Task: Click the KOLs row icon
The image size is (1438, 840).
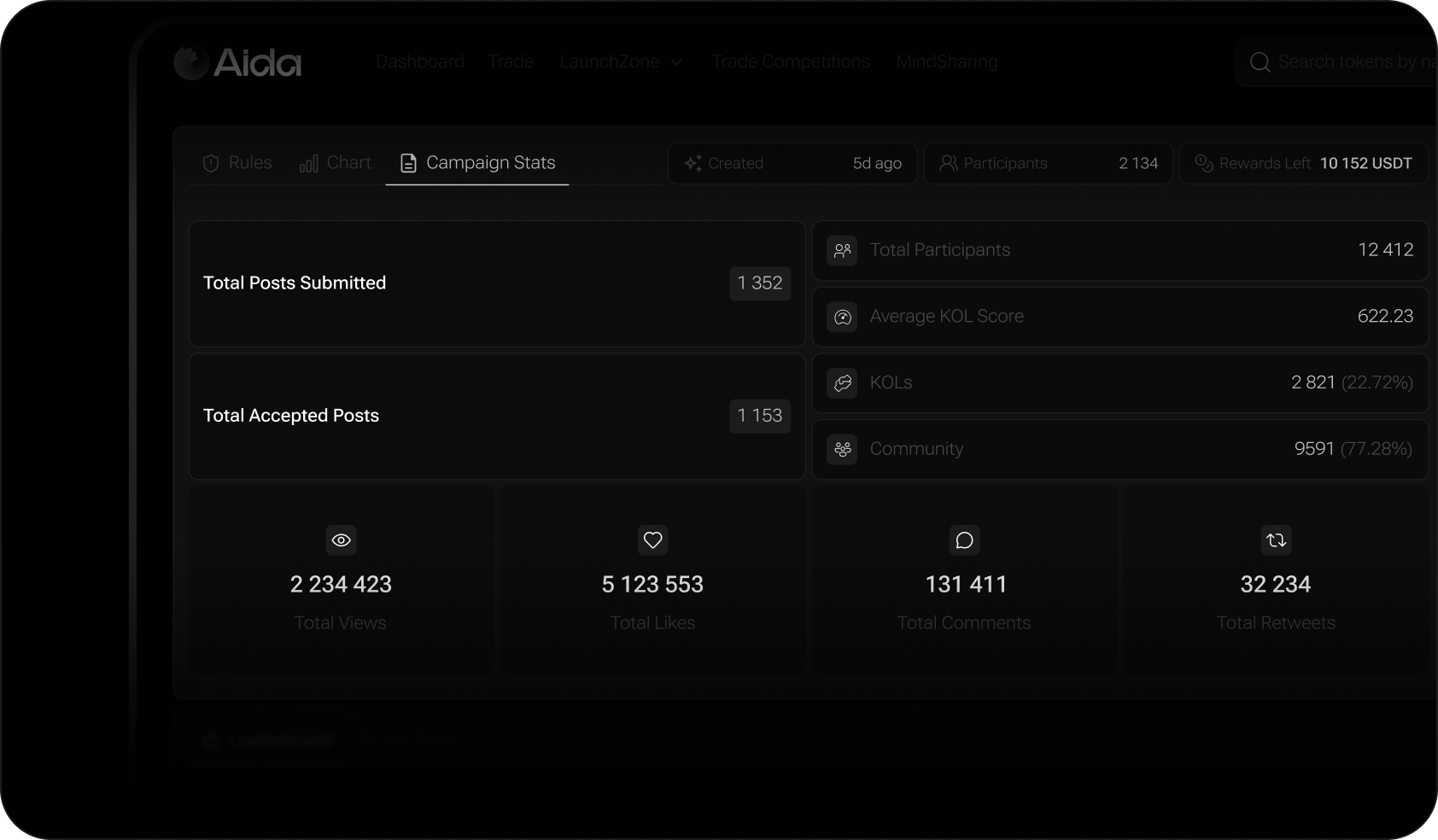Action: (x=843, y=383)
